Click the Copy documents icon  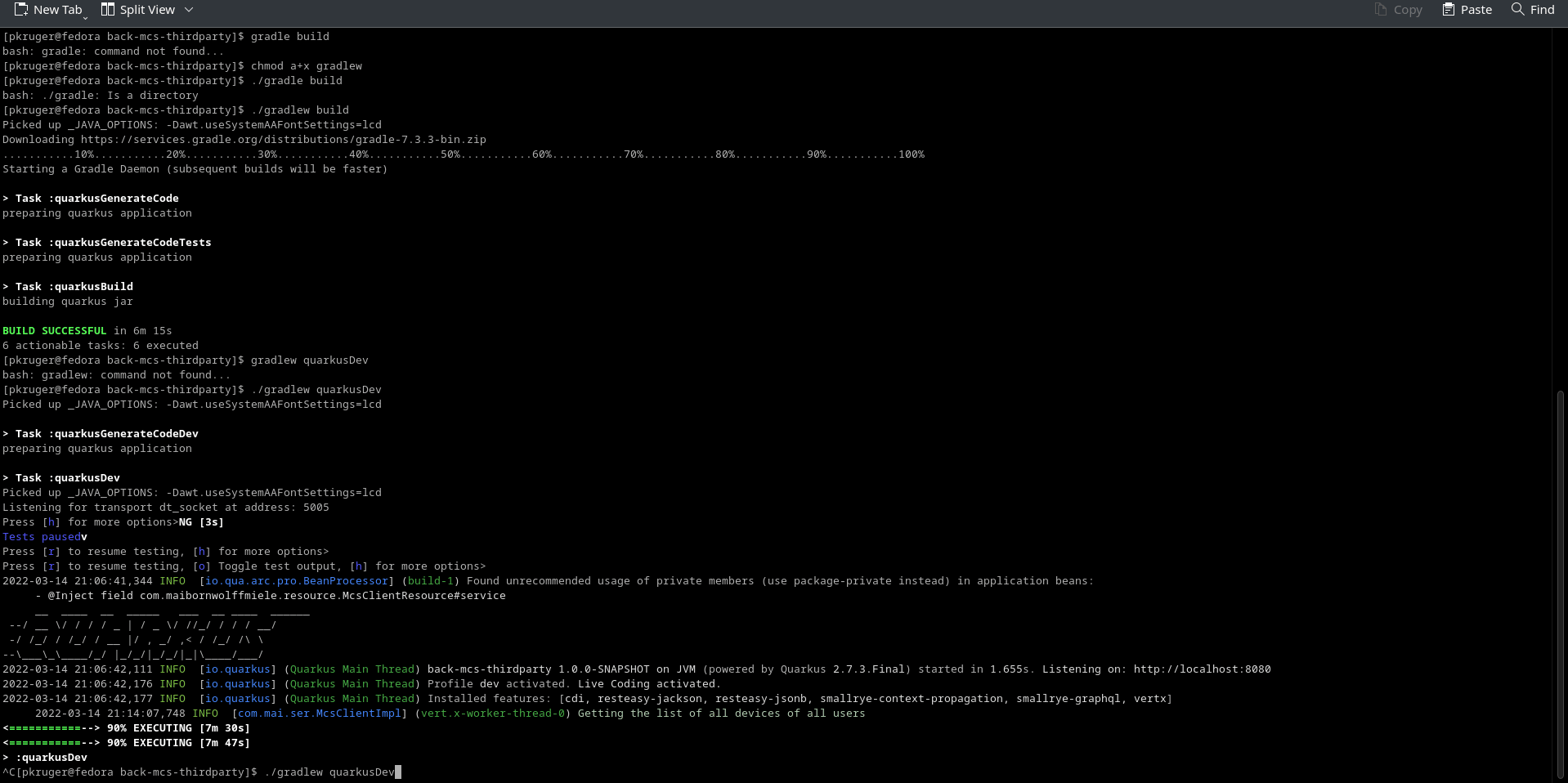pyautogui.click(x=1381, y=10)
